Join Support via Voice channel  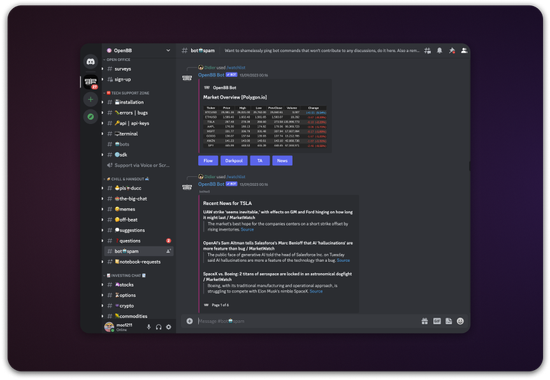[139, 165]
